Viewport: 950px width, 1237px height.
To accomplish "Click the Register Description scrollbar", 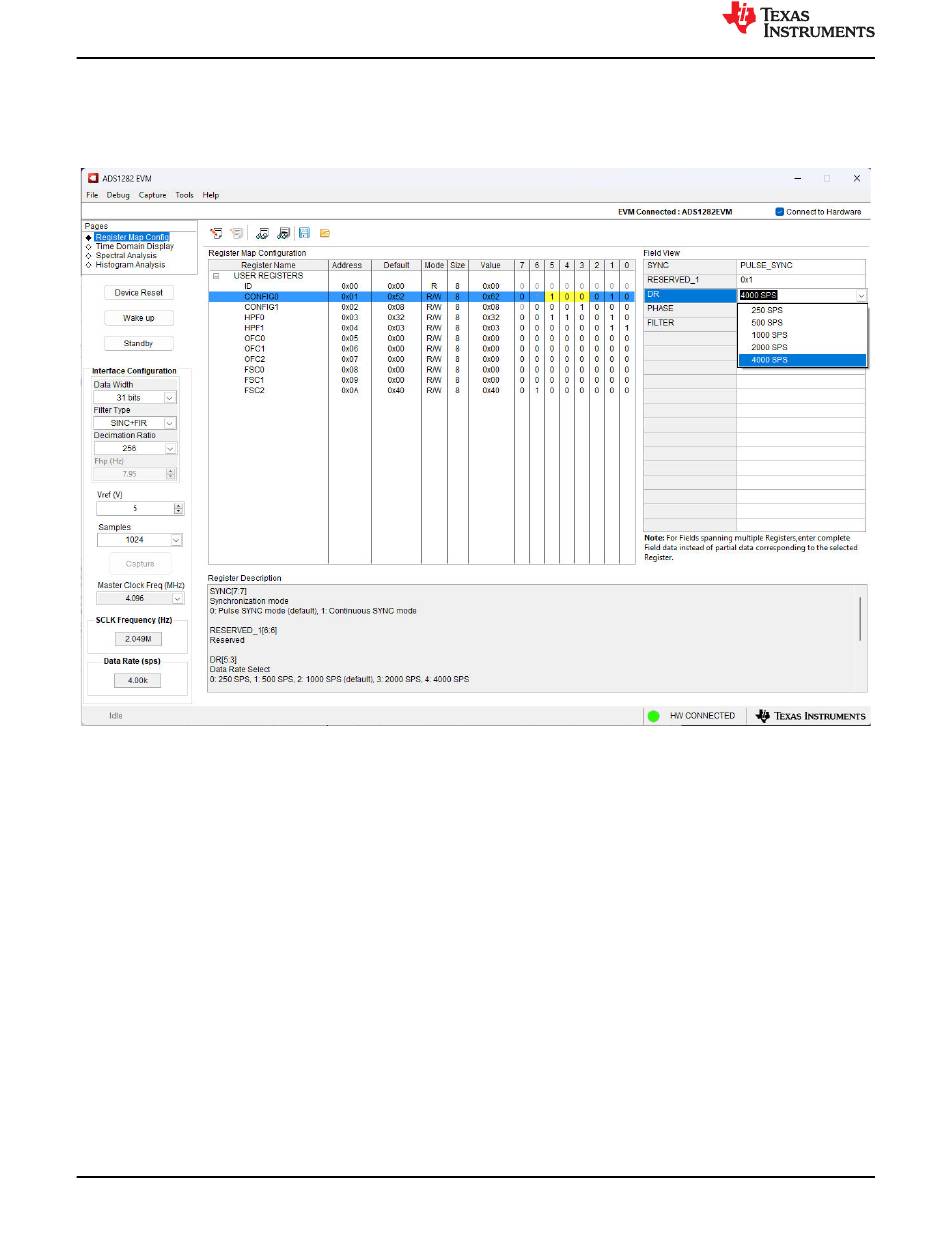I will pos(860,618).
